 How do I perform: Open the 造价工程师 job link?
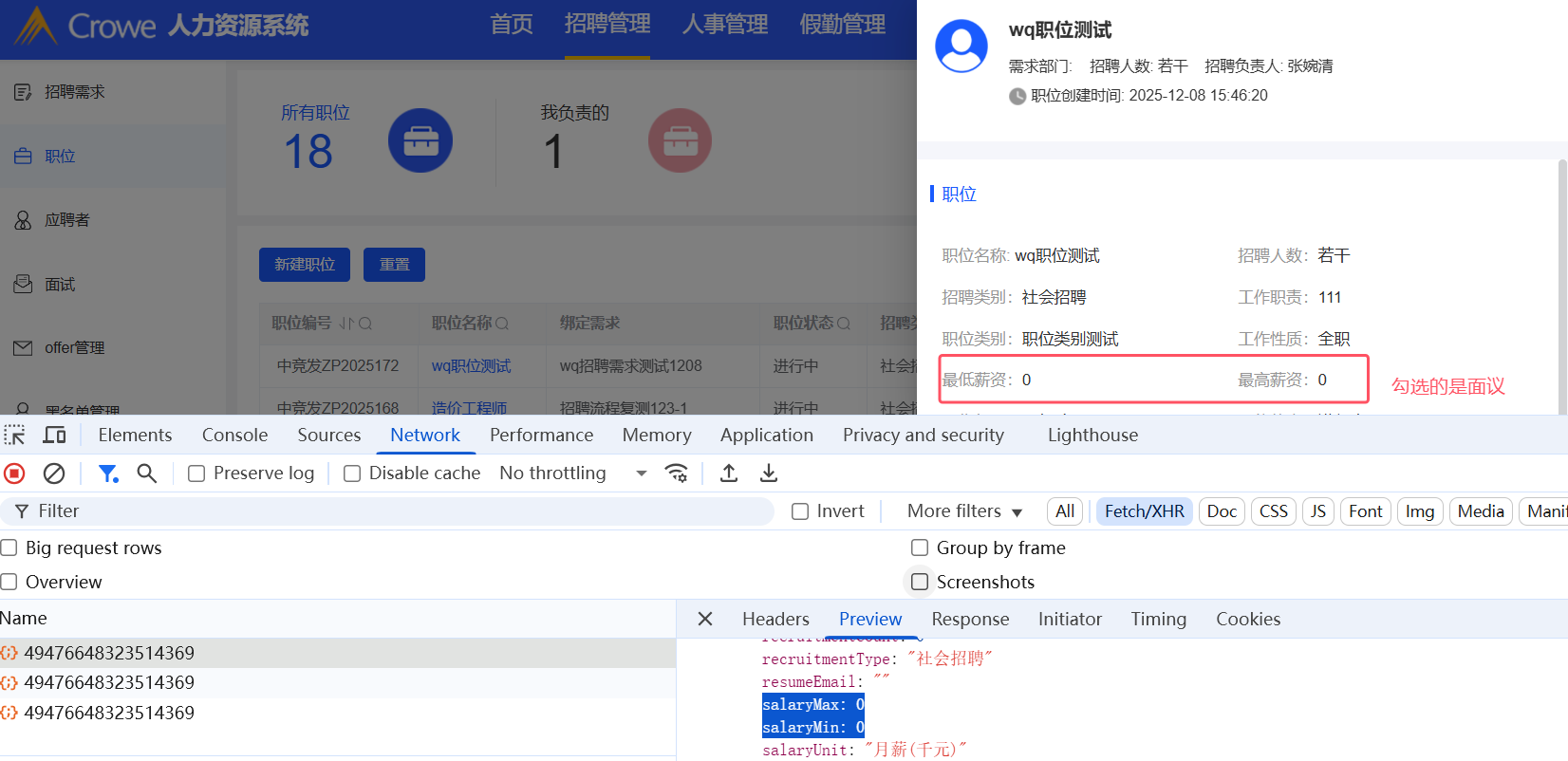pyautogui.click(x=469, y=408)
